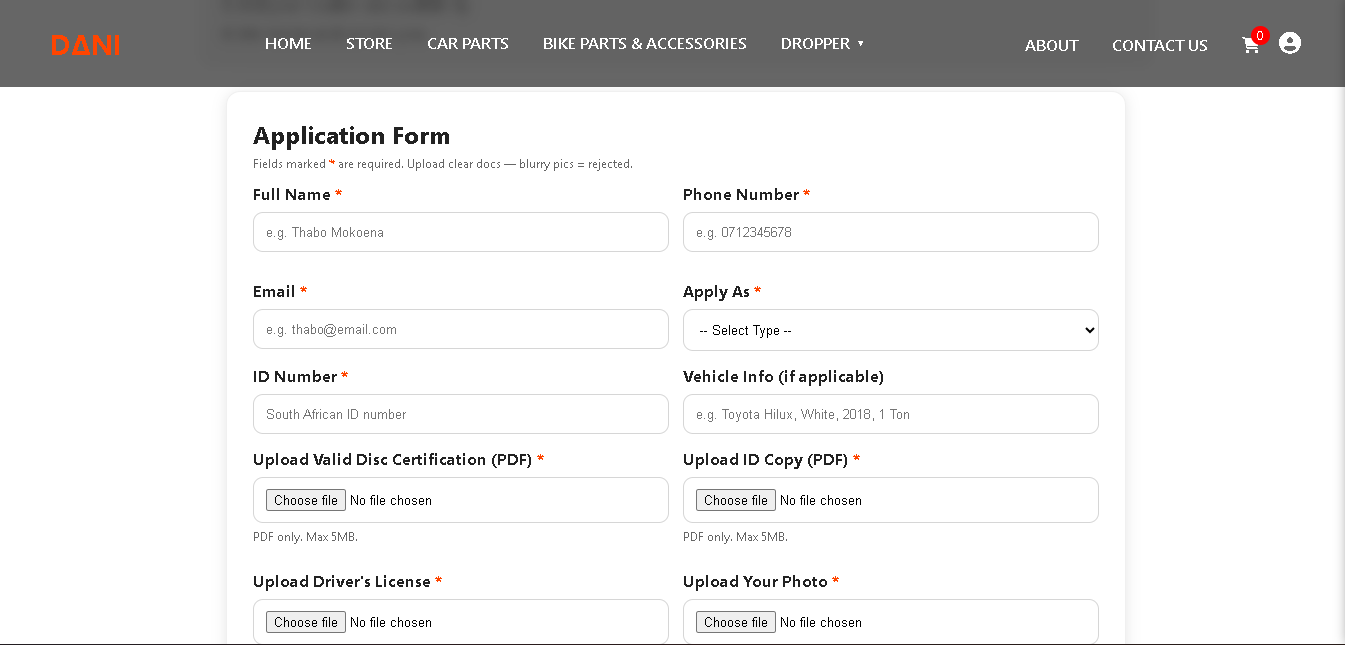The height and width of the screenshot is (645, 1345).
Task: Focus the Email input field
Action: 461,329
